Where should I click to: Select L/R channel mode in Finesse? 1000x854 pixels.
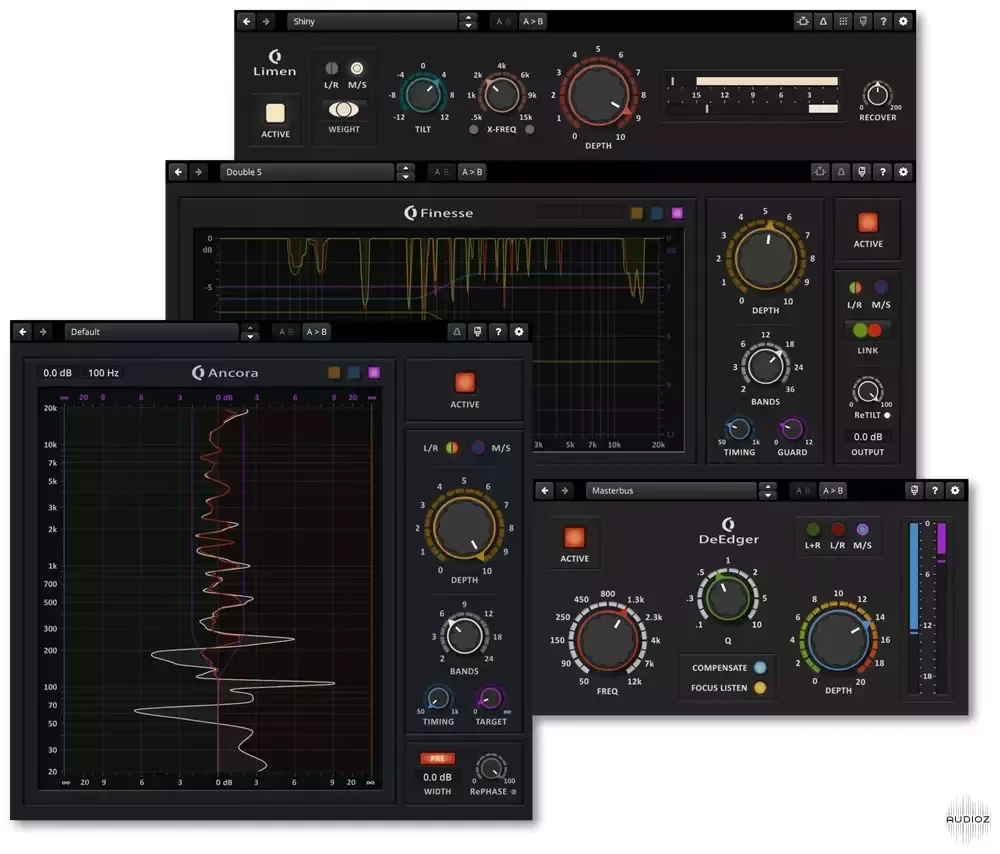(x=855, y=288)
